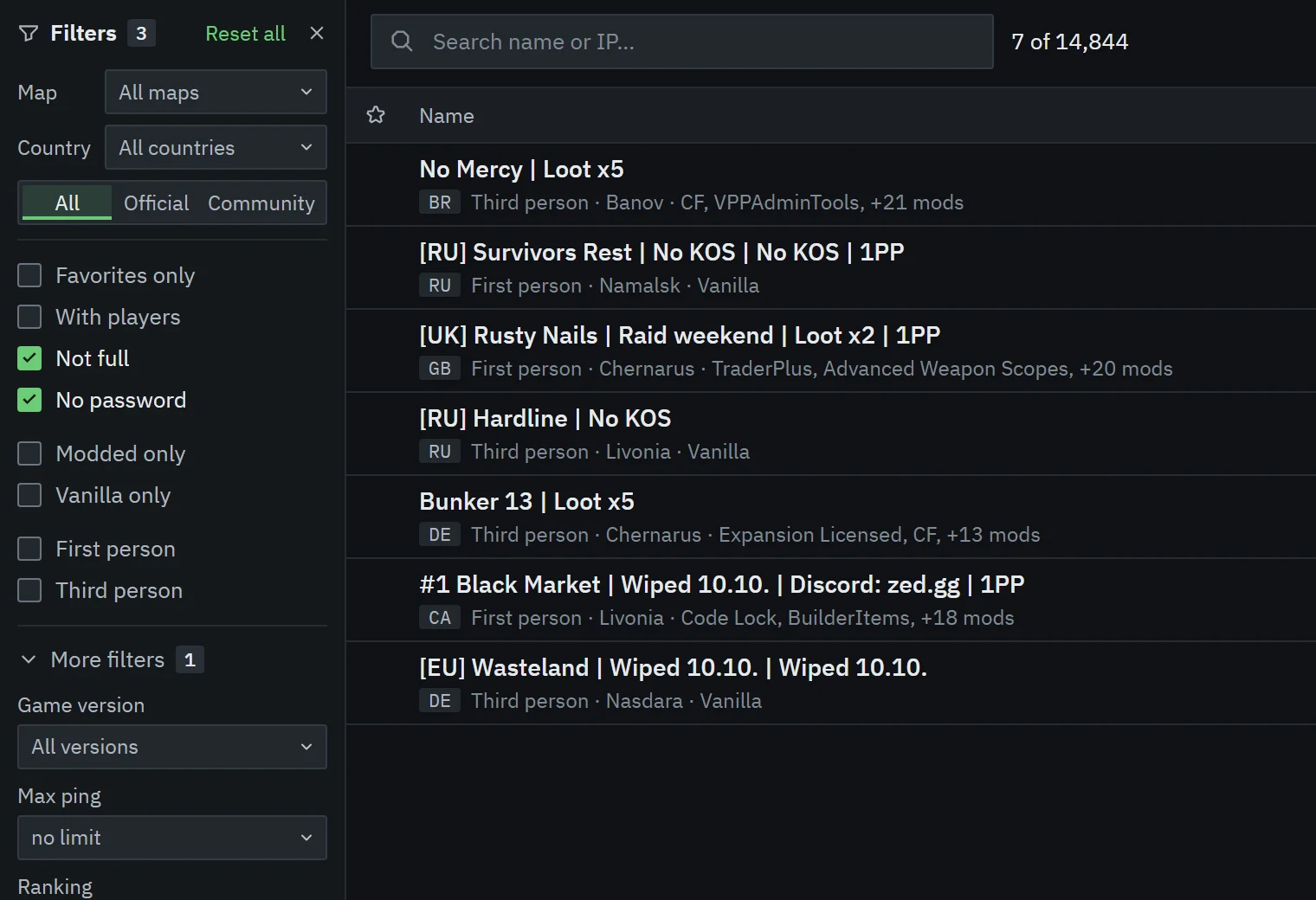
Task: Click the active filters count badge 3
Action: pos(141,33)
